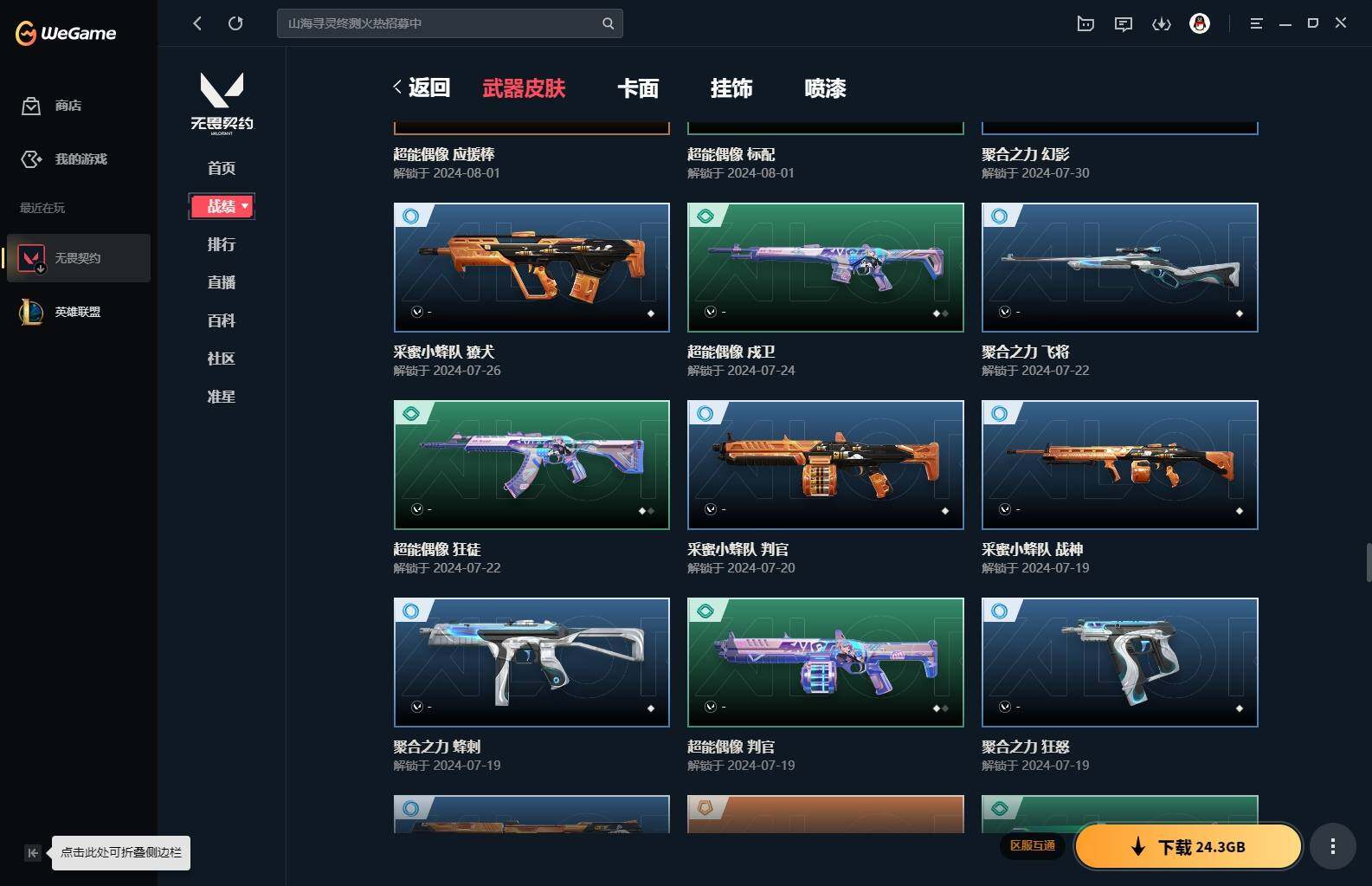Click the 商店 shop bag icon
Screen dimensions: 1372x886
pos(31,106)
